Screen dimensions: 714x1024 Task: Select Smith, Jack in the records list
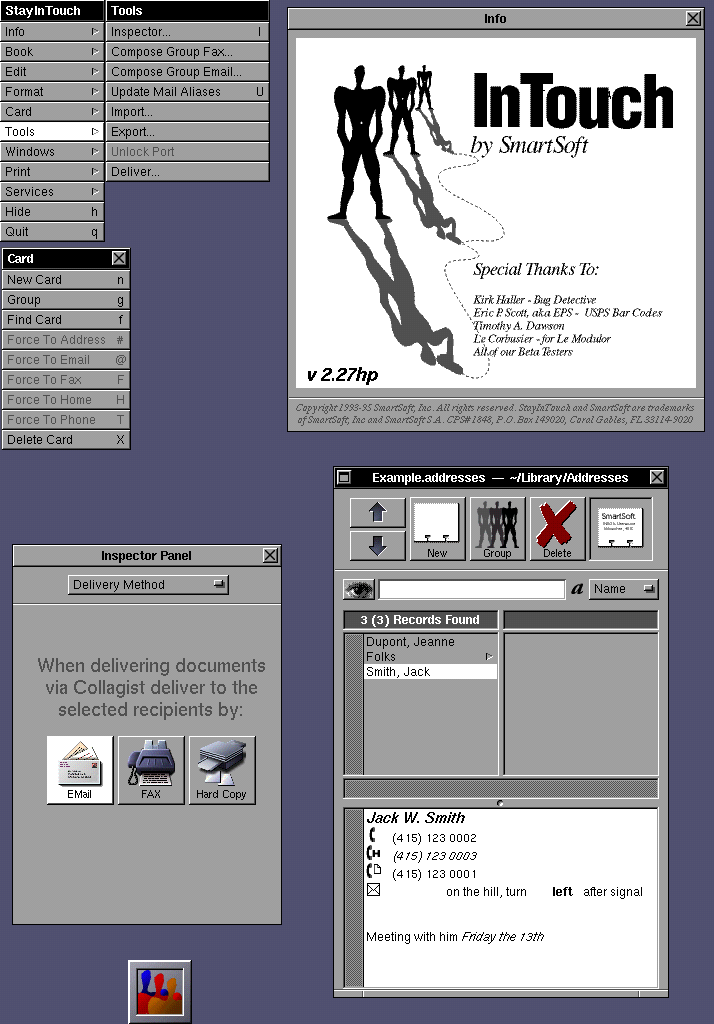430,671
